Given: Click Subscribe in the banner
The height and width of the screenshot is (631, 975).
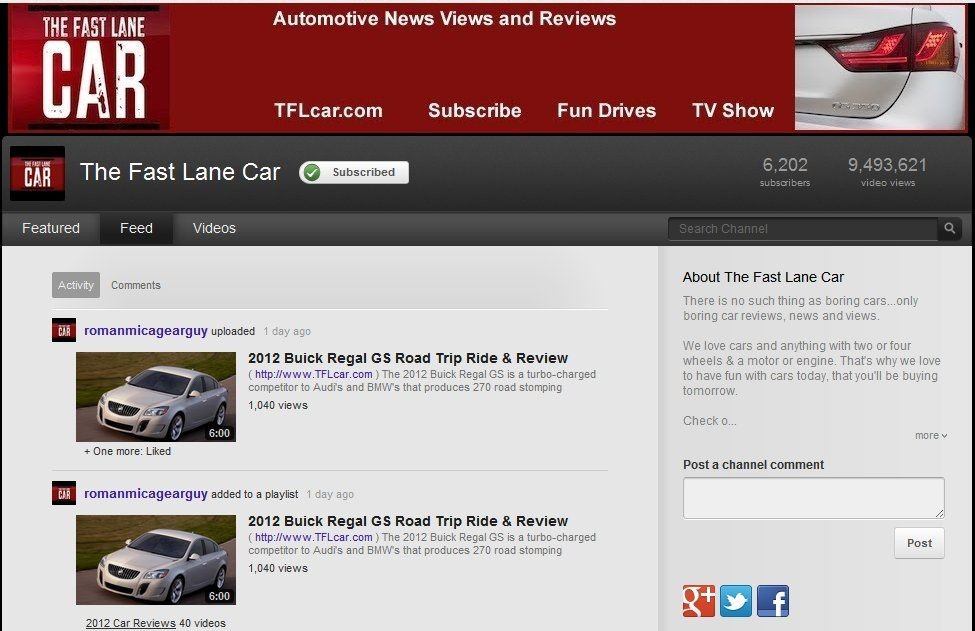Looking at the screenshot, I should (474, 111).
